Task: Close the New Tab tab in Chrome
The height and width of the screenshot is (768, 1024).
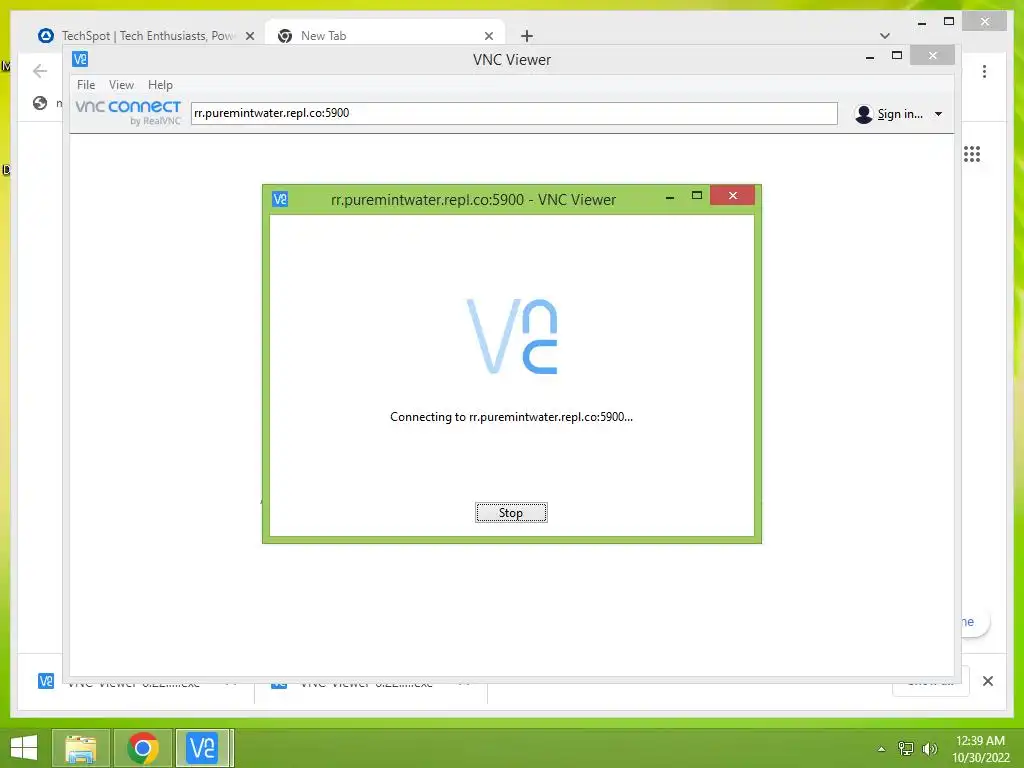Action: point(488,36)
